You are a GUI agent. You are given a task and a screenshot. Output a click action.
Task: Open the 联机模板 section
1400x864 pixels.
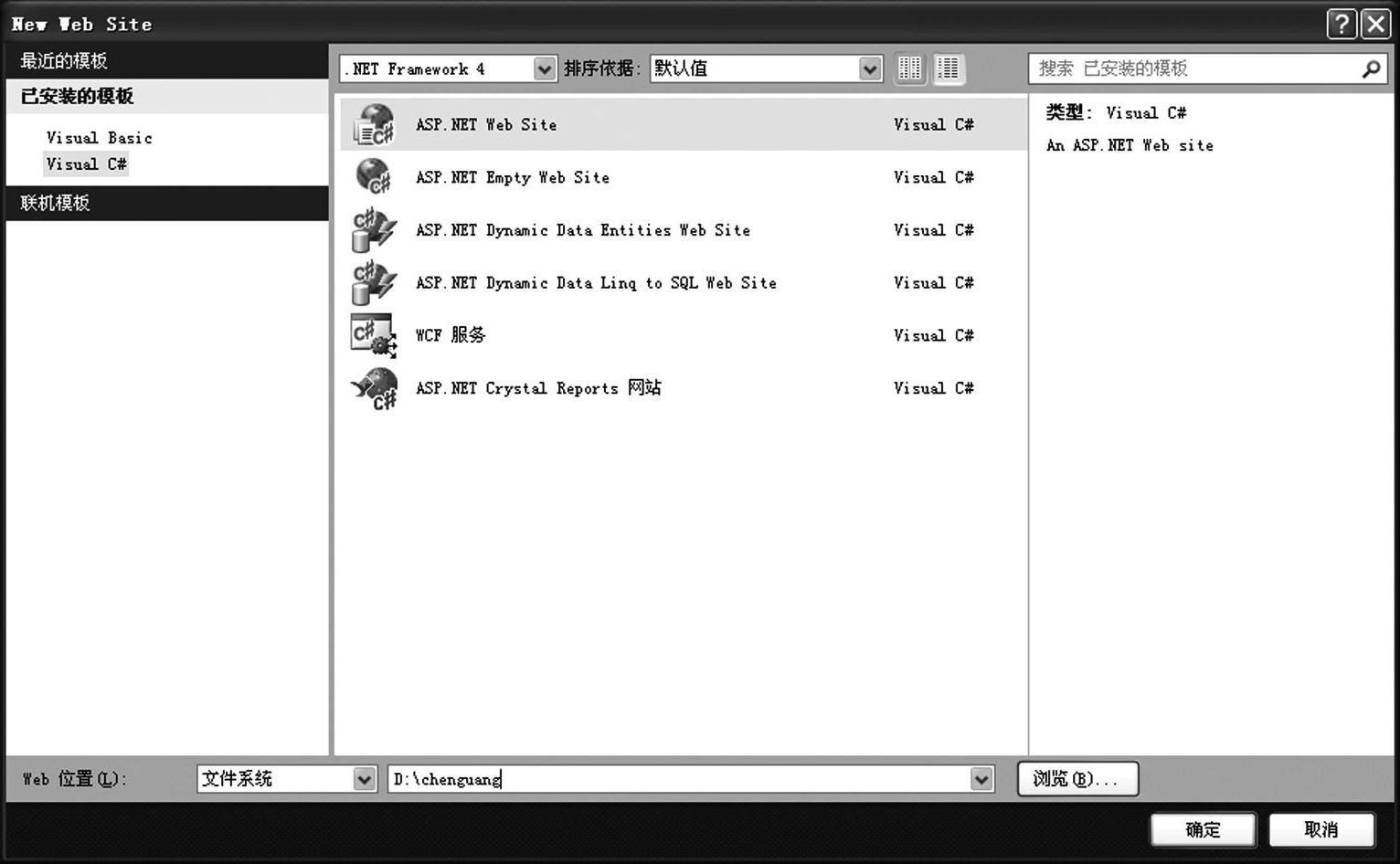tap(167, 203)
